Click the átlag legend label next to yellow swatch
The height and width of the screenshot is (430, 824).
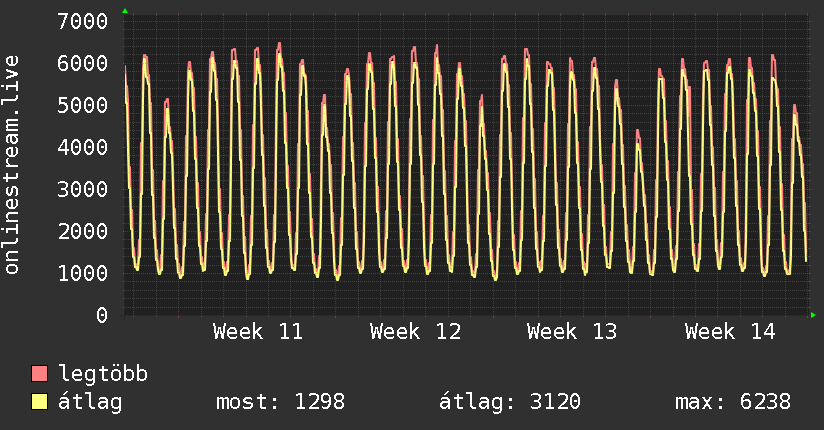click(91, 402)
